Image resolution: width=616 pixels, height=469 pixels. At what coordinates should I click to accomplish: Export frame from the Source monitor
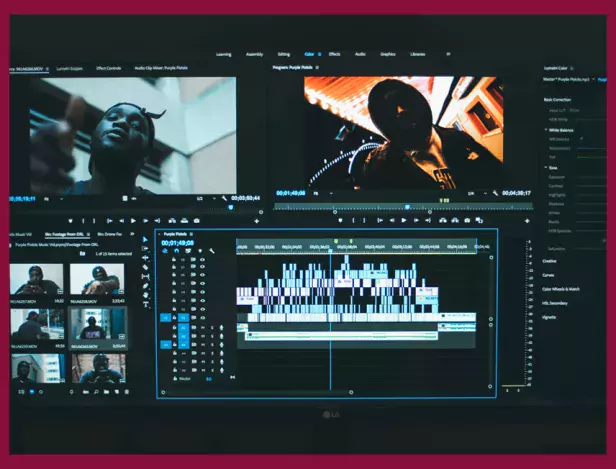tap(196, 221)
